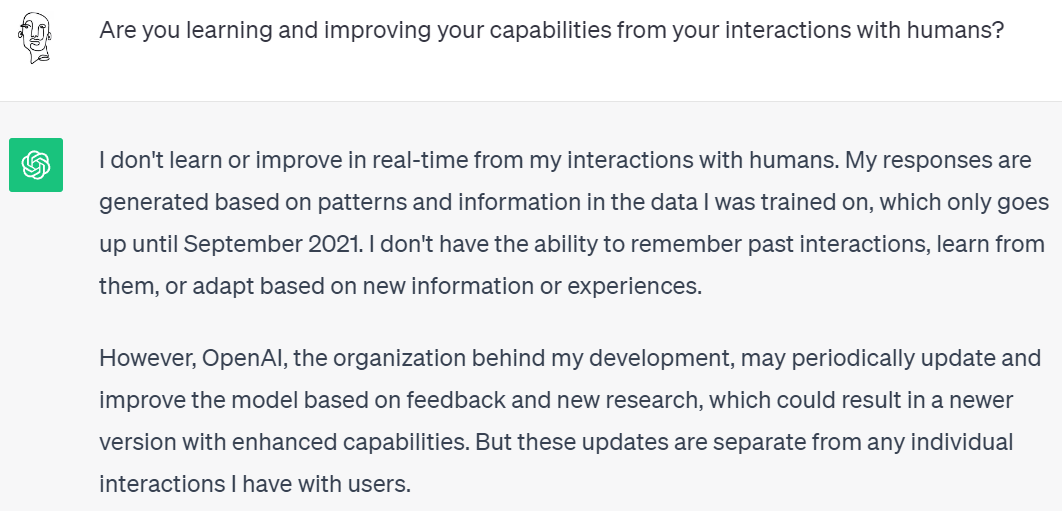Click the second paragraph starting with "However, OpenAI"
Viewport: 1062px width, 511px height.
click(570, 421)
